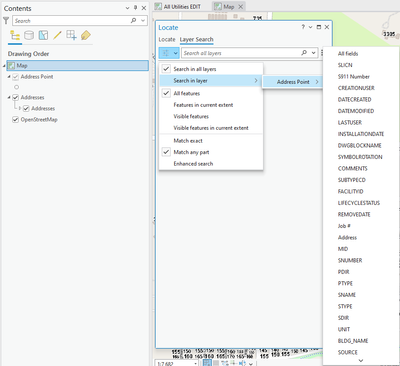Select List By Drawing Order icon
The image size is (400, 366).
(x=15, y=35)
